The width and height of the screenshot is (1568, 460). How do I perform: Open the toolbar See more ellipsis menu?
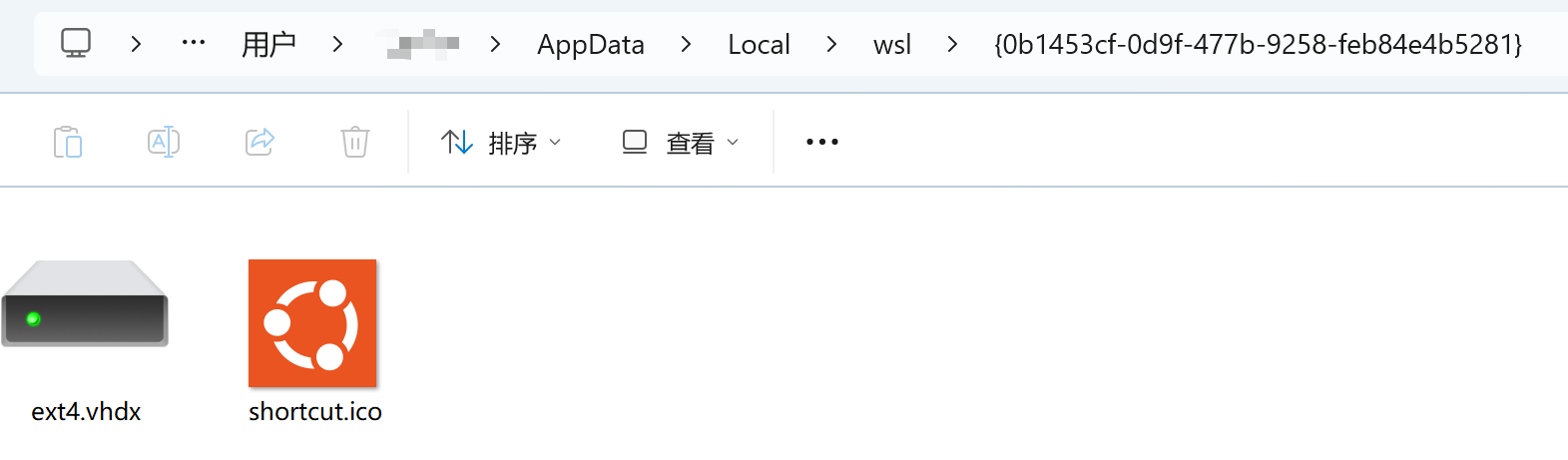click(822, 142)
